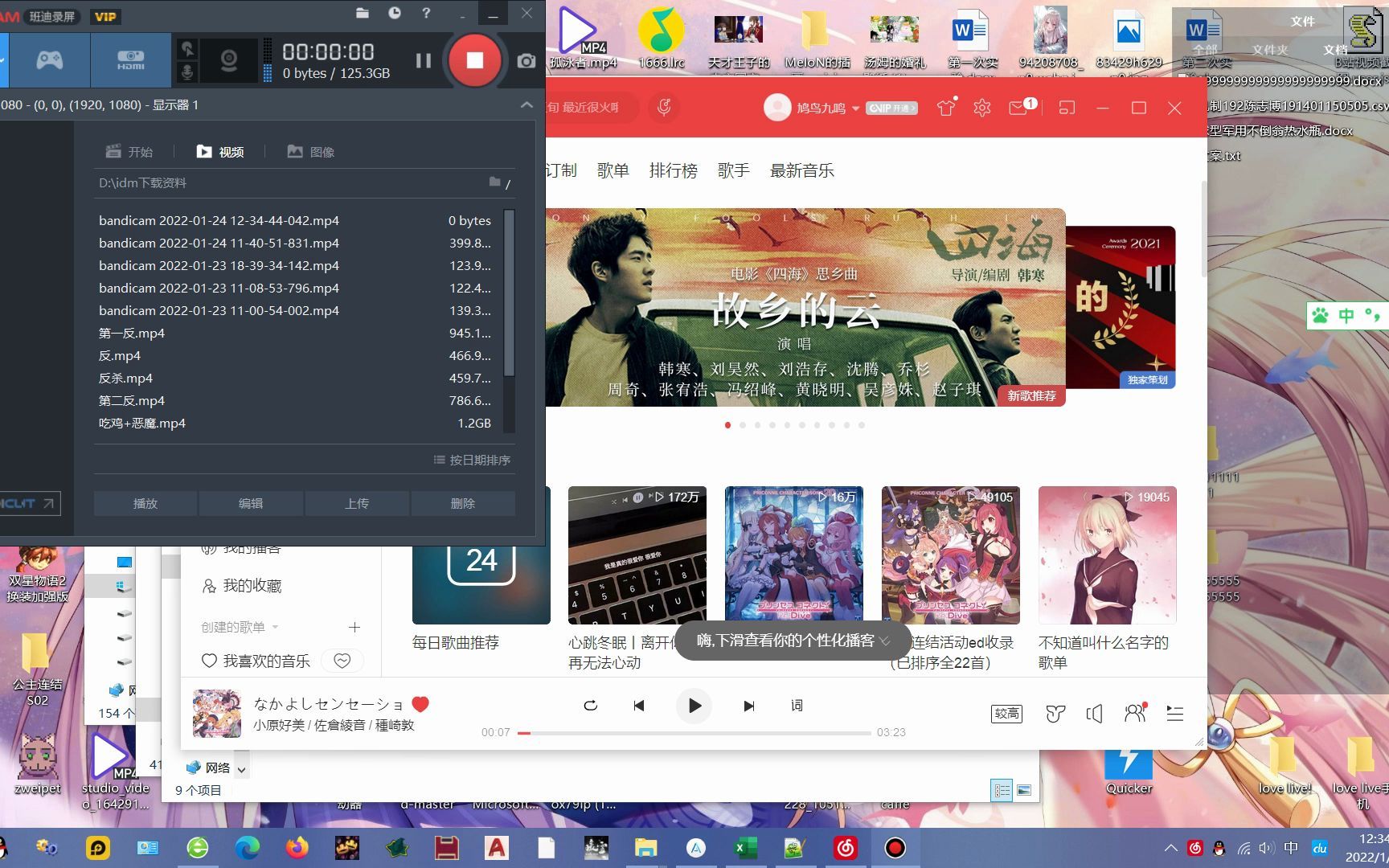The width and height of the screenshot is (1389, 868).
Task: Switch to Bandicam 视频 tab
Action: pyautogui.click(x=220, y=152)
